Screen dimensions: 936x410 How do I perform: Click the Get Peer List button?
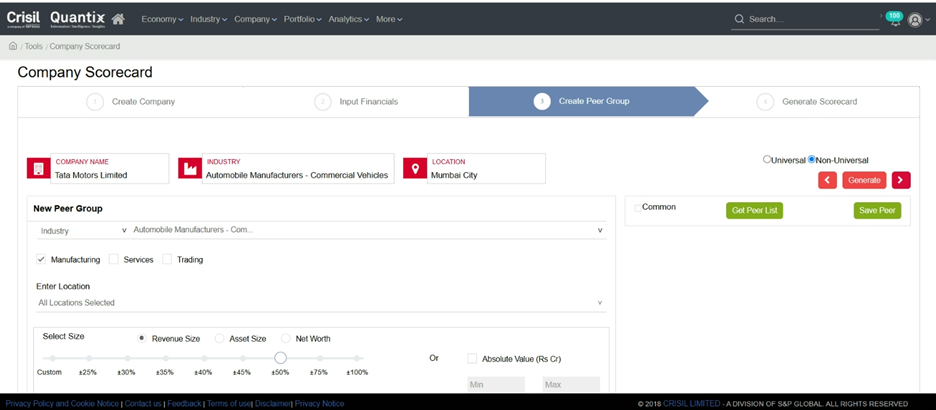coord(755,210)
